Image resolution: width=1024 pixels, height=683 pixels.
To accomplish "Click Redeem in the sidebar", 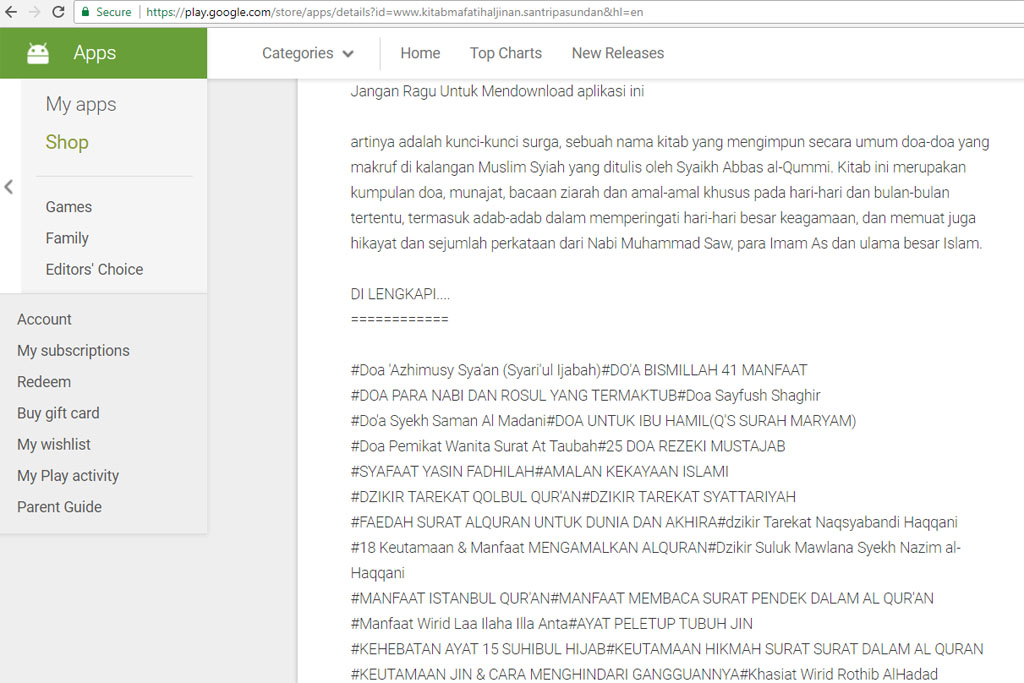I will pyautogui.click(x=44, y=382).
